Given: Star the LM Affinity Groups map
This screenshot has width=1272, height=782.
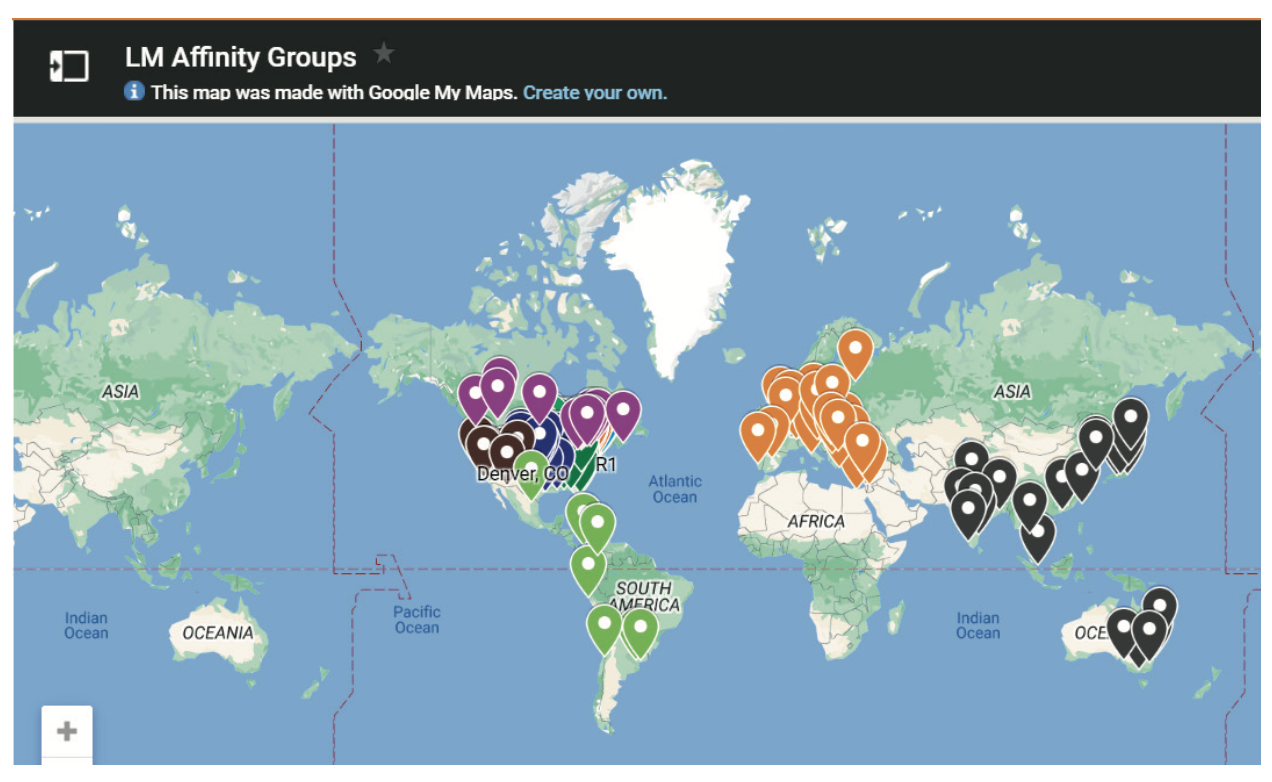Looking at the screenshot, I should click(x=383, y=54).
